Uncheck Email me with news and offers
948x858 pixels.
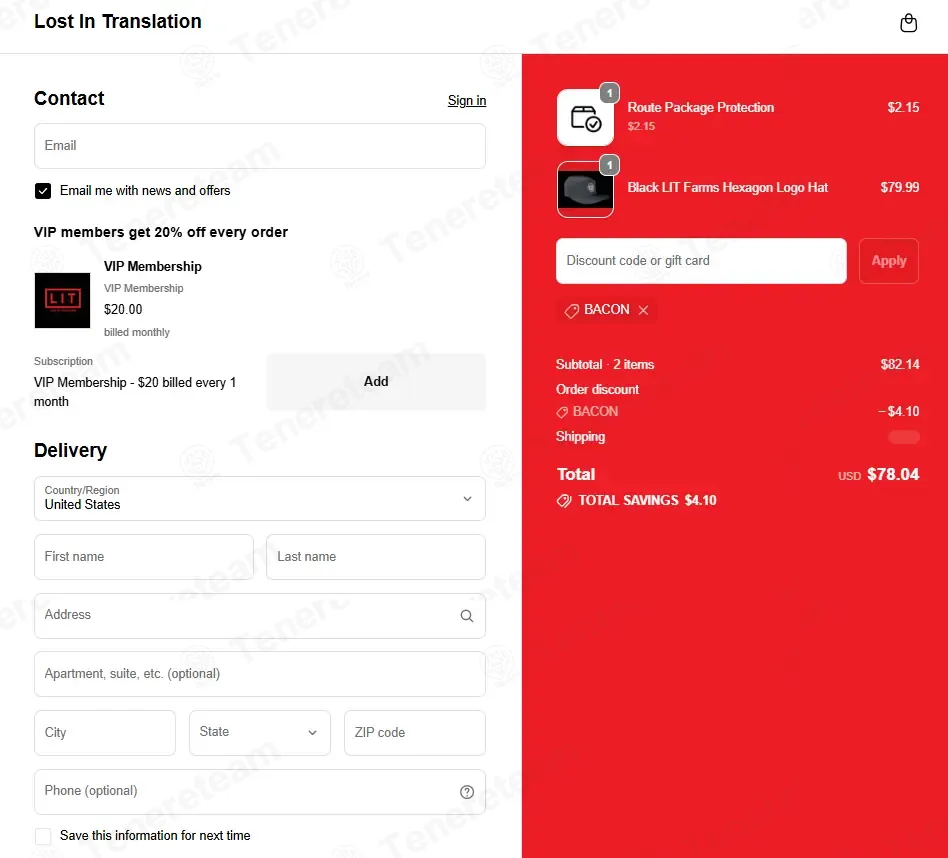(x=43, y=191)
